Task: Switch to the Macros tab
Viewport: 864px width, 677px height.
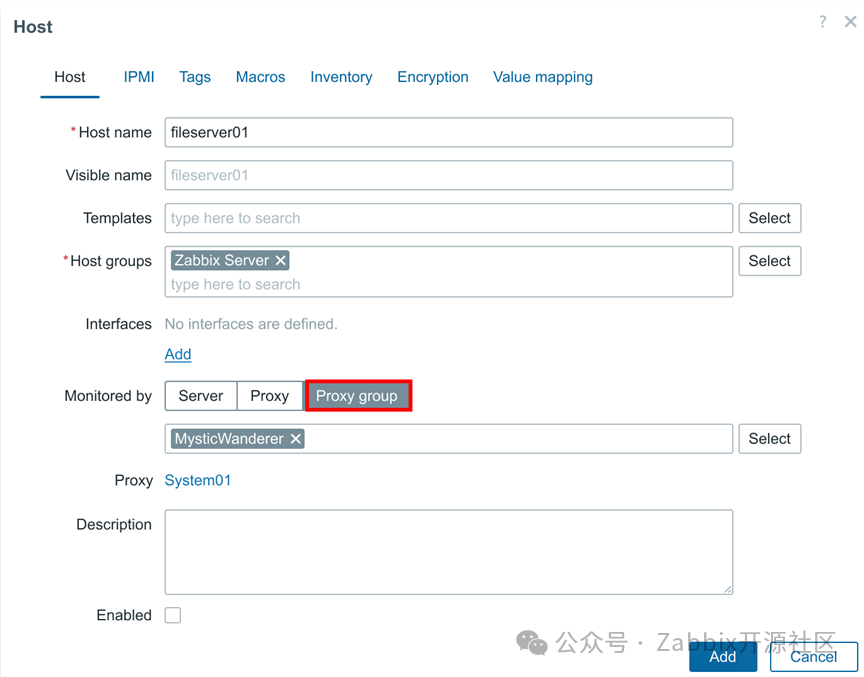Action: point(261,77)
